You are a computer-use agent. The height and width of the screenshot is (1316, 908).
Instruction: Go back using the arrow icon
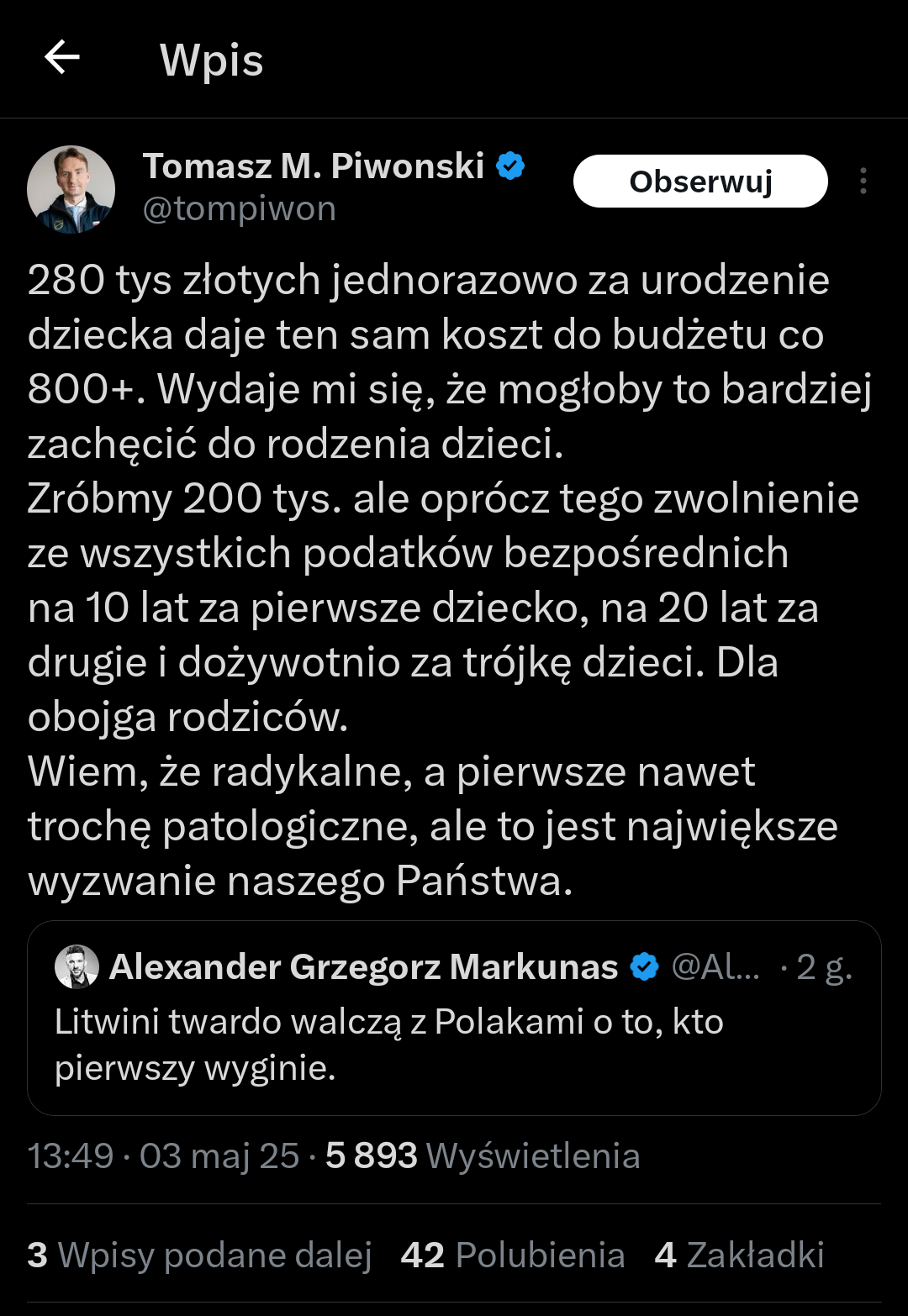pyautogui.click(x=62, y=58)
